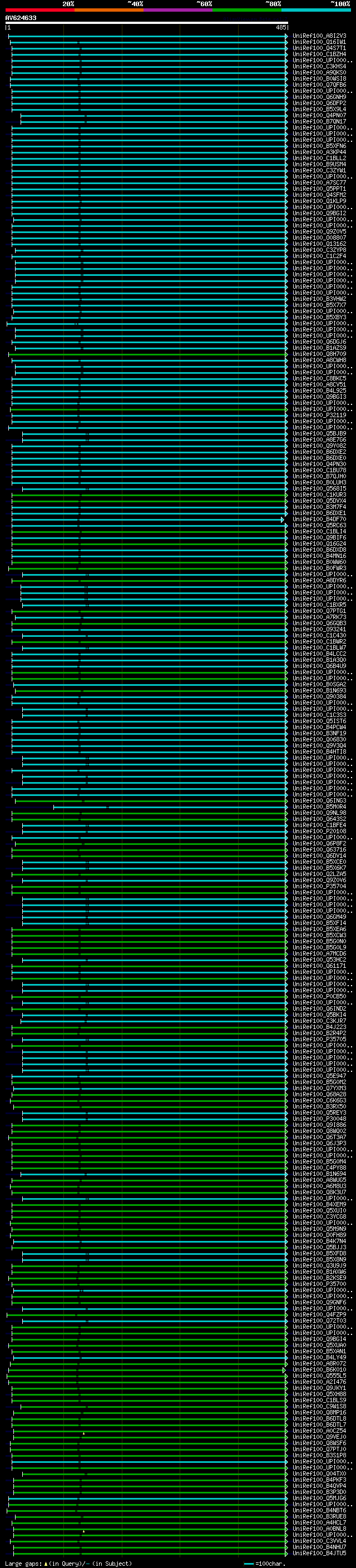Open hit UniRef100_Q16IW1
The image size is (356, 1568).
click(x=319, y=42)
